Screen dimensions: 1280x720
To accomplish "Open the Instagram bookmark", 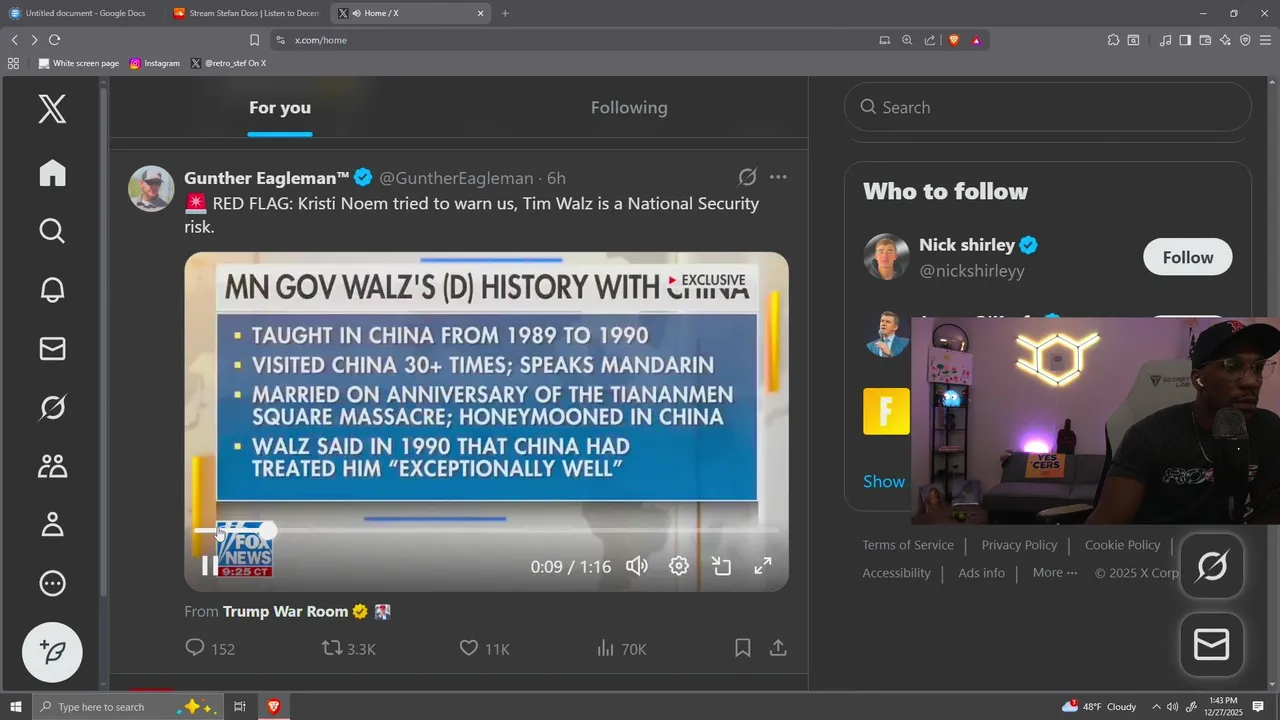I will tap(155, 63).
